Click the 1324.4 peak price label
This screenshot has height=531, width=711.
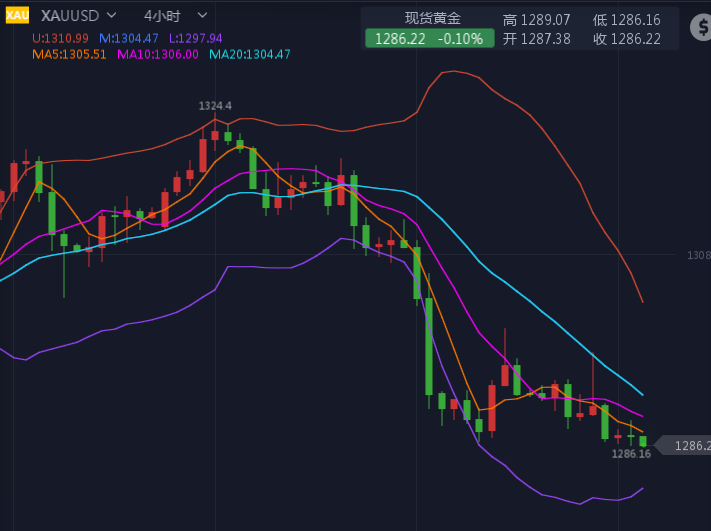[215, 106]
